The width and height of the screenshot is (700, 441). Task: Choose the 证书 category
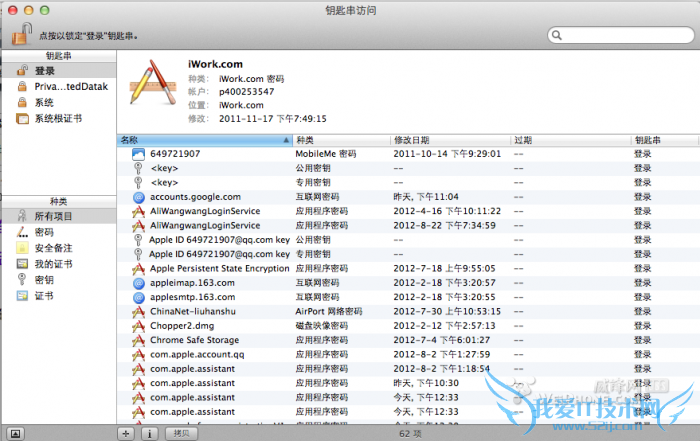point(59,296)
